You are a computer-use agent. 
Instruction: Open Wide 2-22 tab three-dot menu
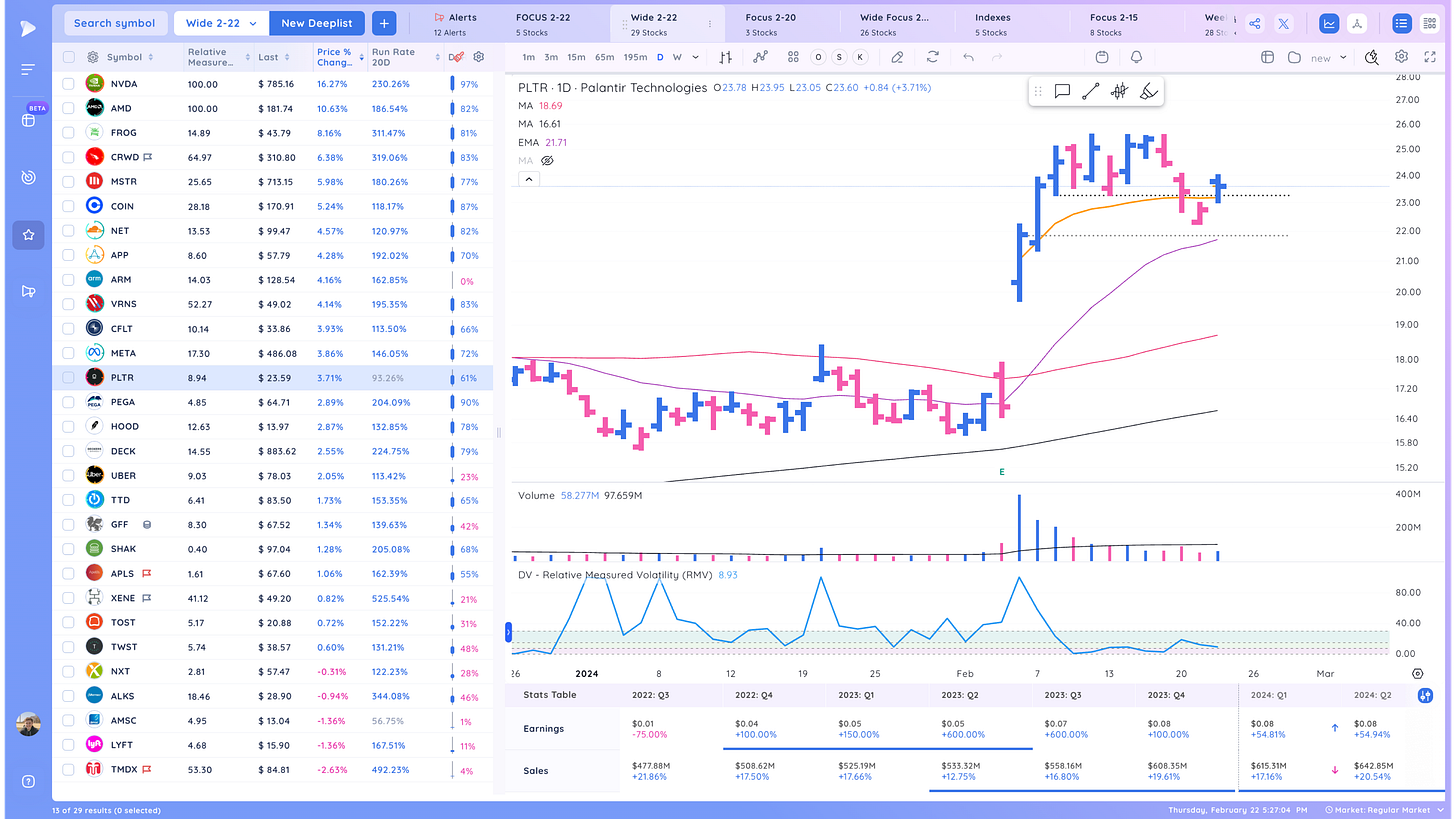click(x=711, y=23)
